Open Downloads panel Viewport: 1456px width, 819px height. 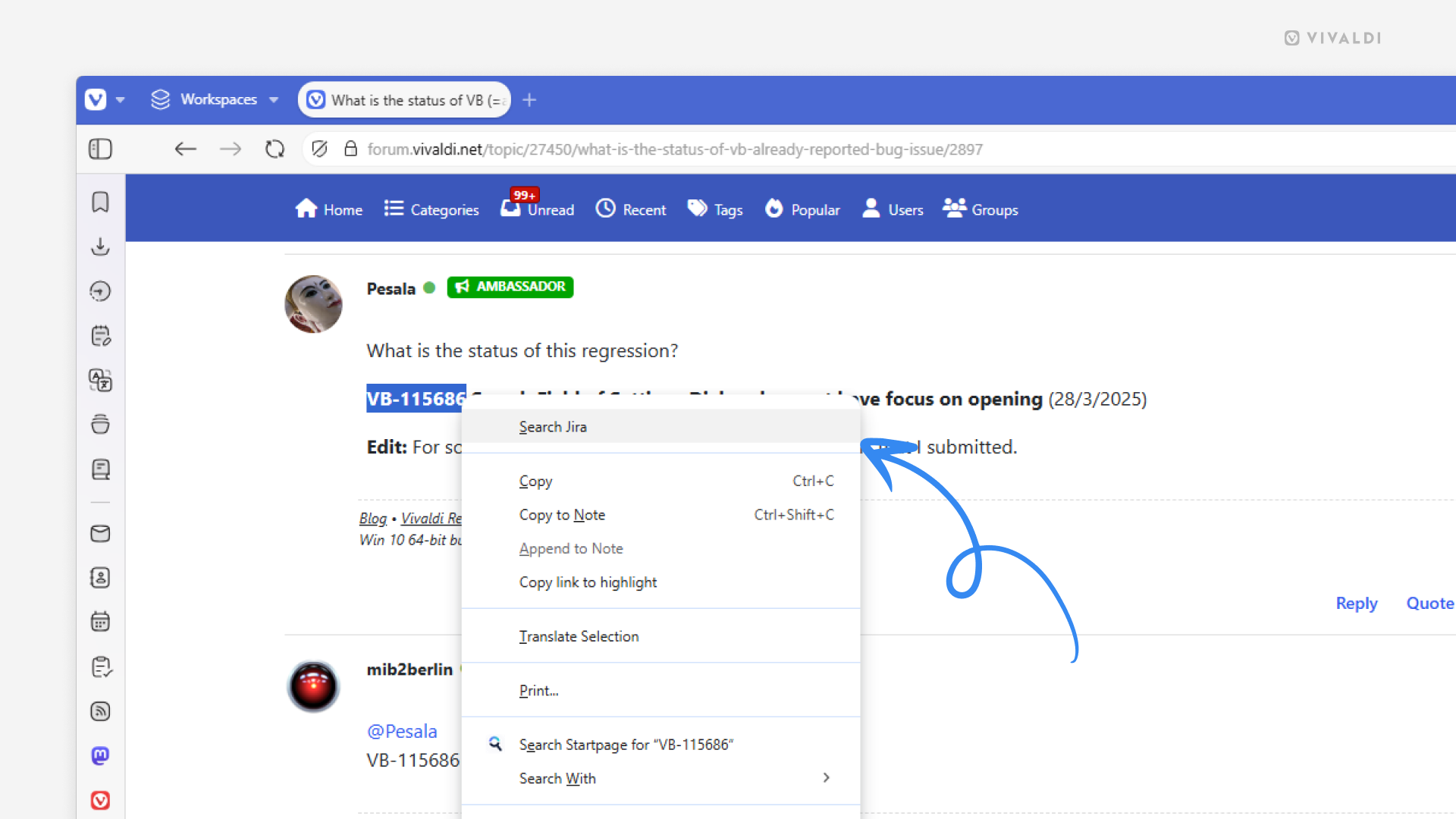pyautogui.click(x=100, y=246)
